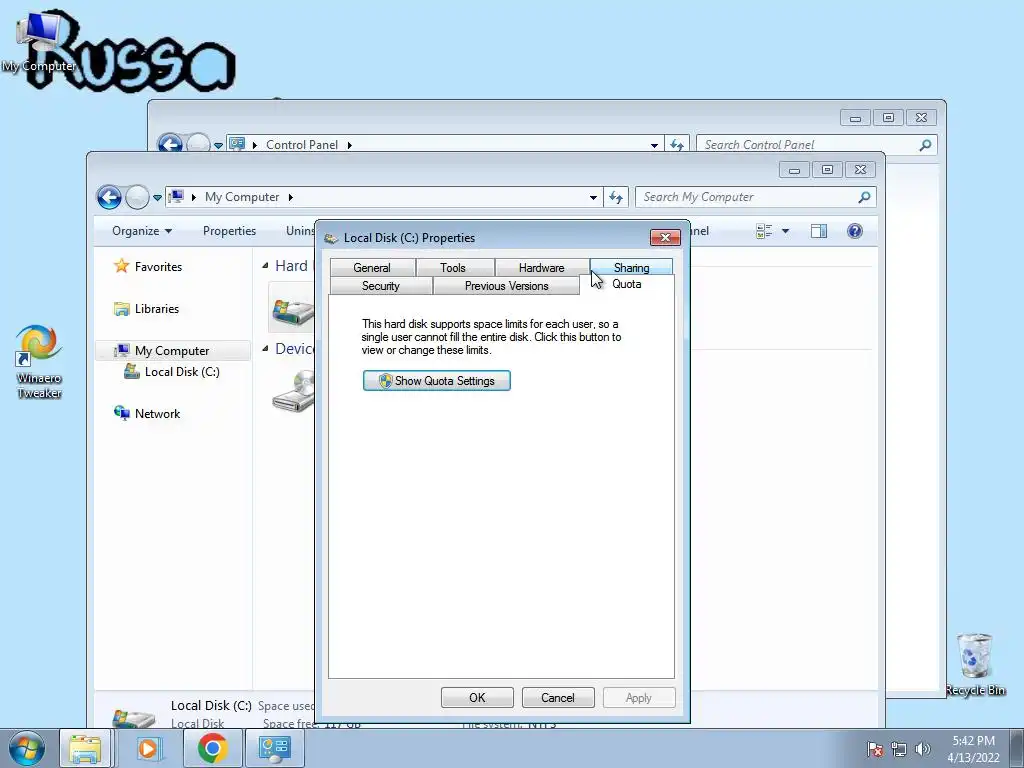Select Local Disk (C:) in navigation tree

172,372
